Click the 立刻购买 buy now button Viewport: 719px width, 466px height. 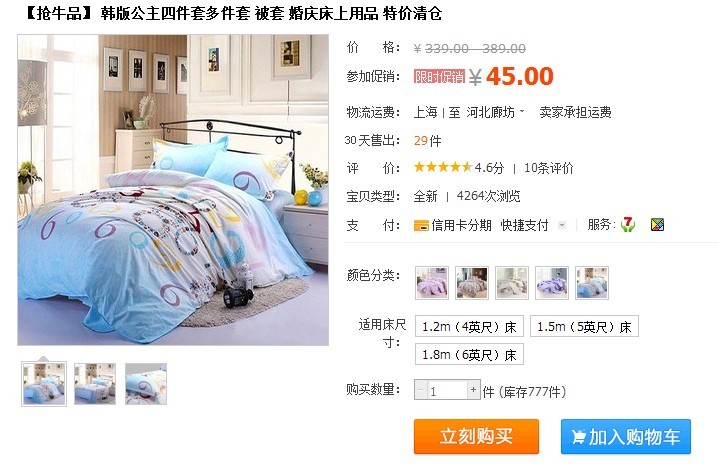476,436
